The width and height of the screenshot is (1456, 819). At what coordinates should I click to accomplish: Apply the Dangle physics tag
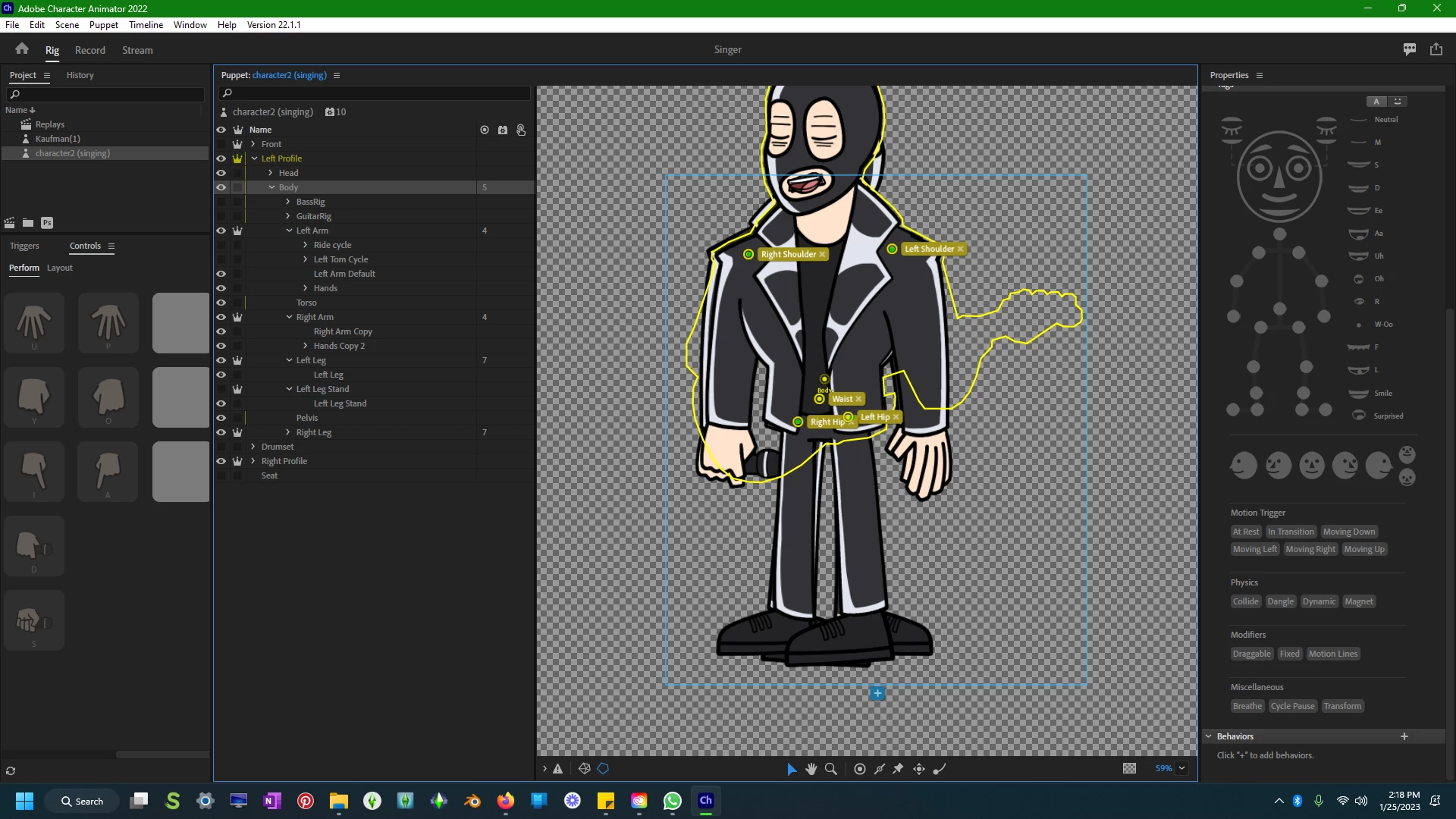point(1280,601)
